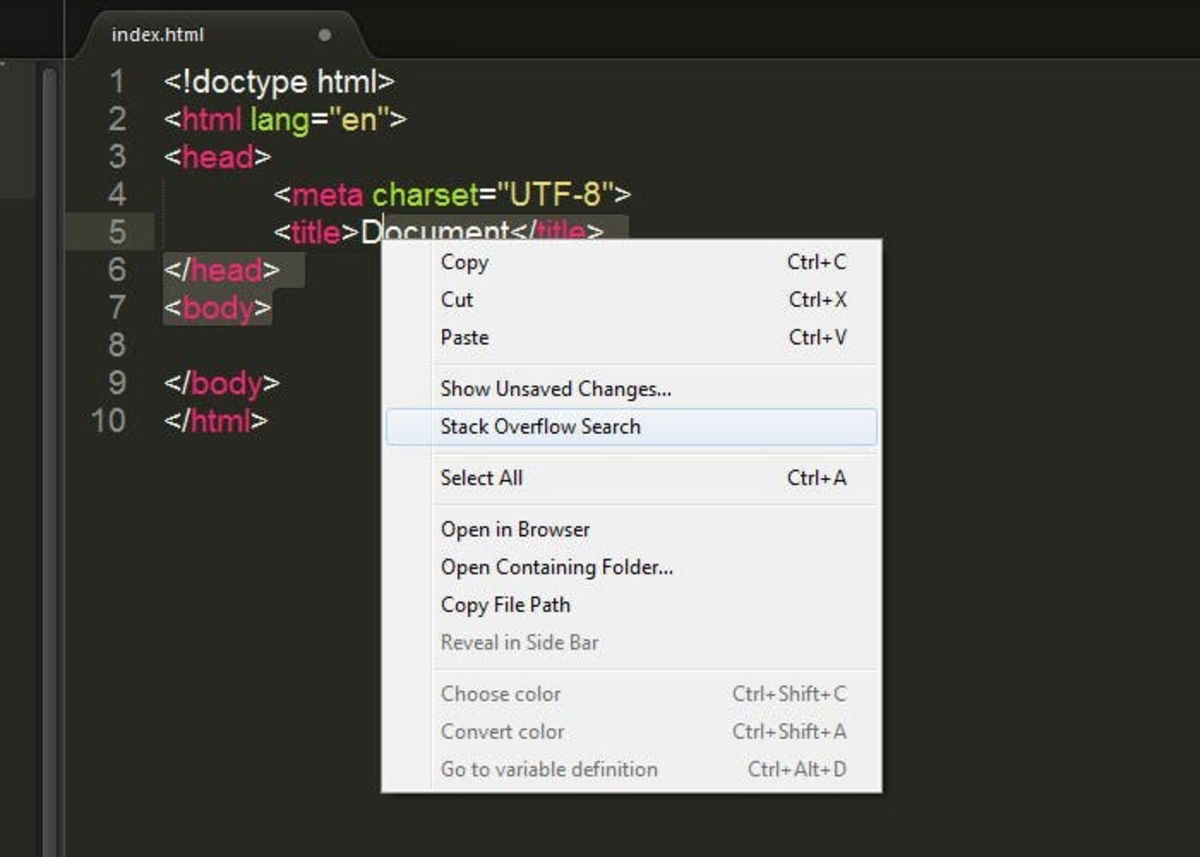Click 'Copy File Path' in context menu
1200x857 pixels.
coord(504,604)
